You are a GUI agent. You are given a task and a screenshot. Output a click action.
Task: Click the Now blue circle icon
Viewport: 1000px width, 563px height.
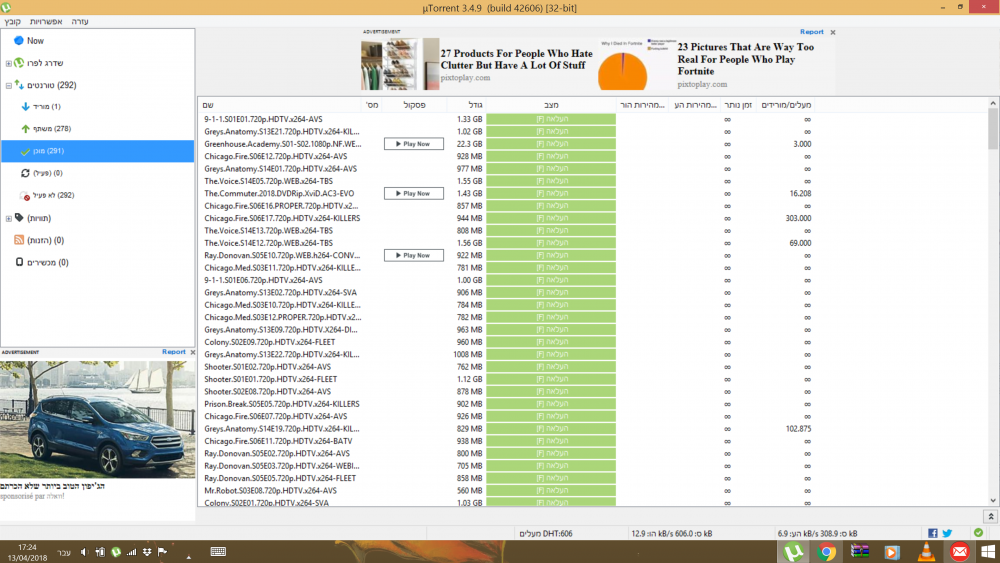19,41
